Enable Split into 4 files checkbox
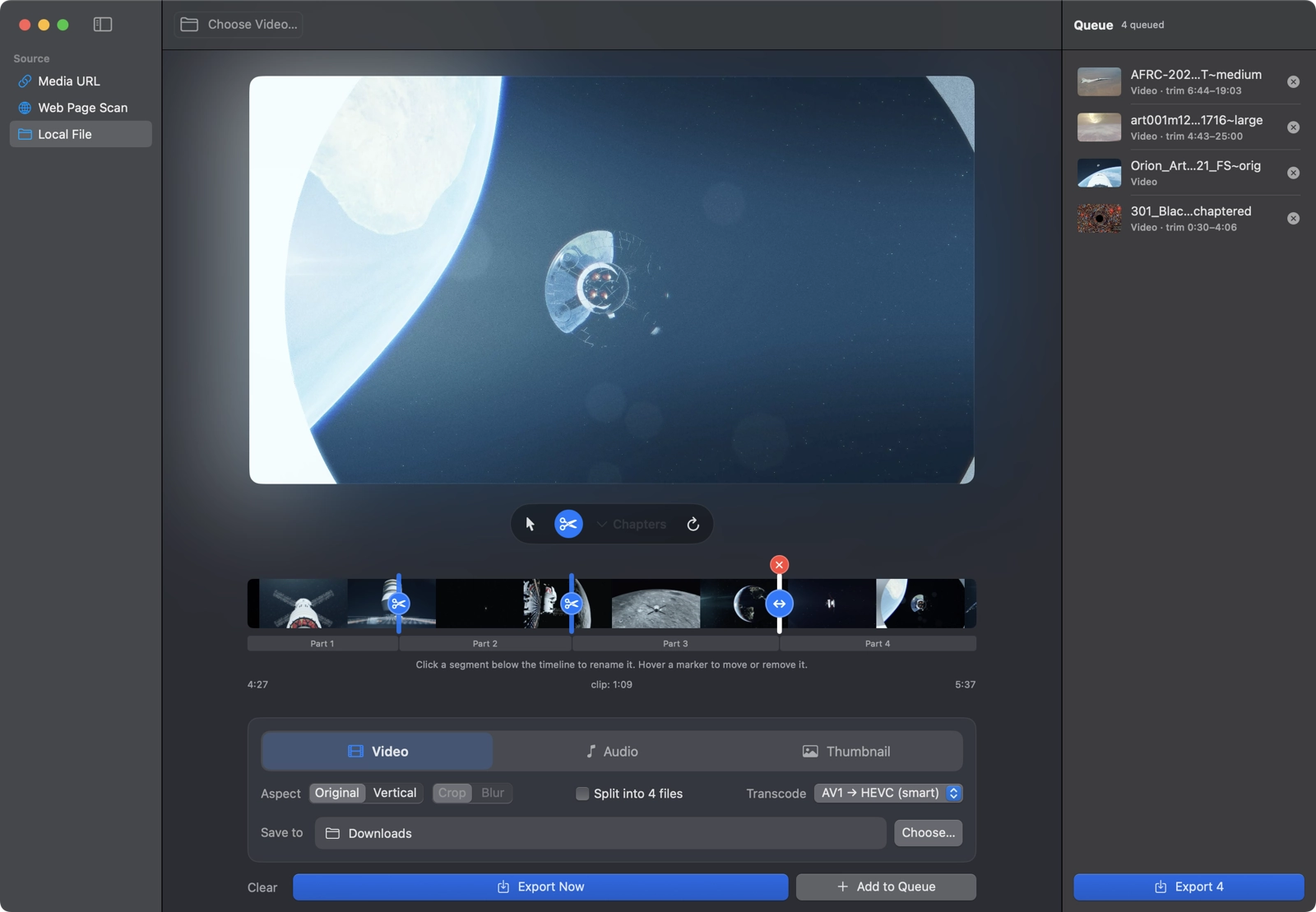1316x912 pixels. 582,794
